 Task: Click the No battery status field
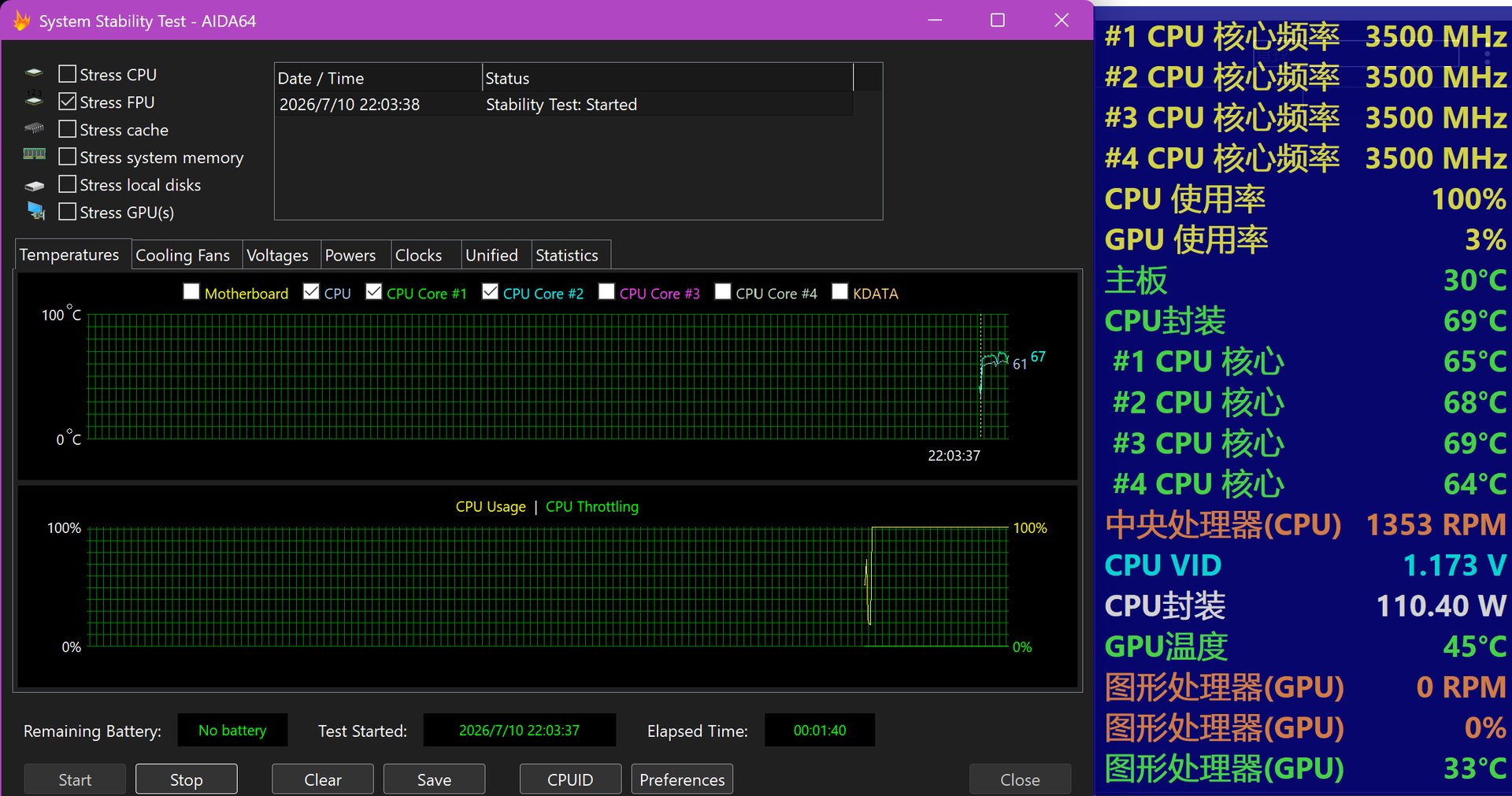click(x=232, y=730)
